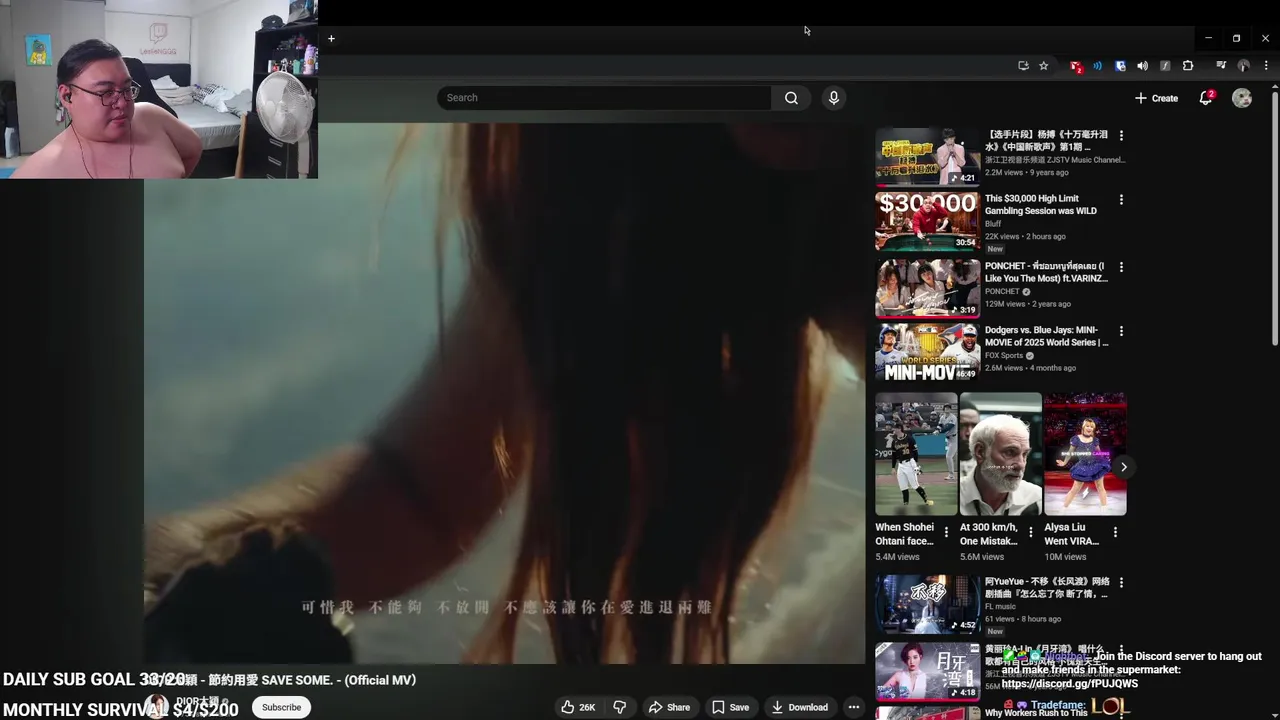Open the FOX Sports channel name

point(1004,355)
